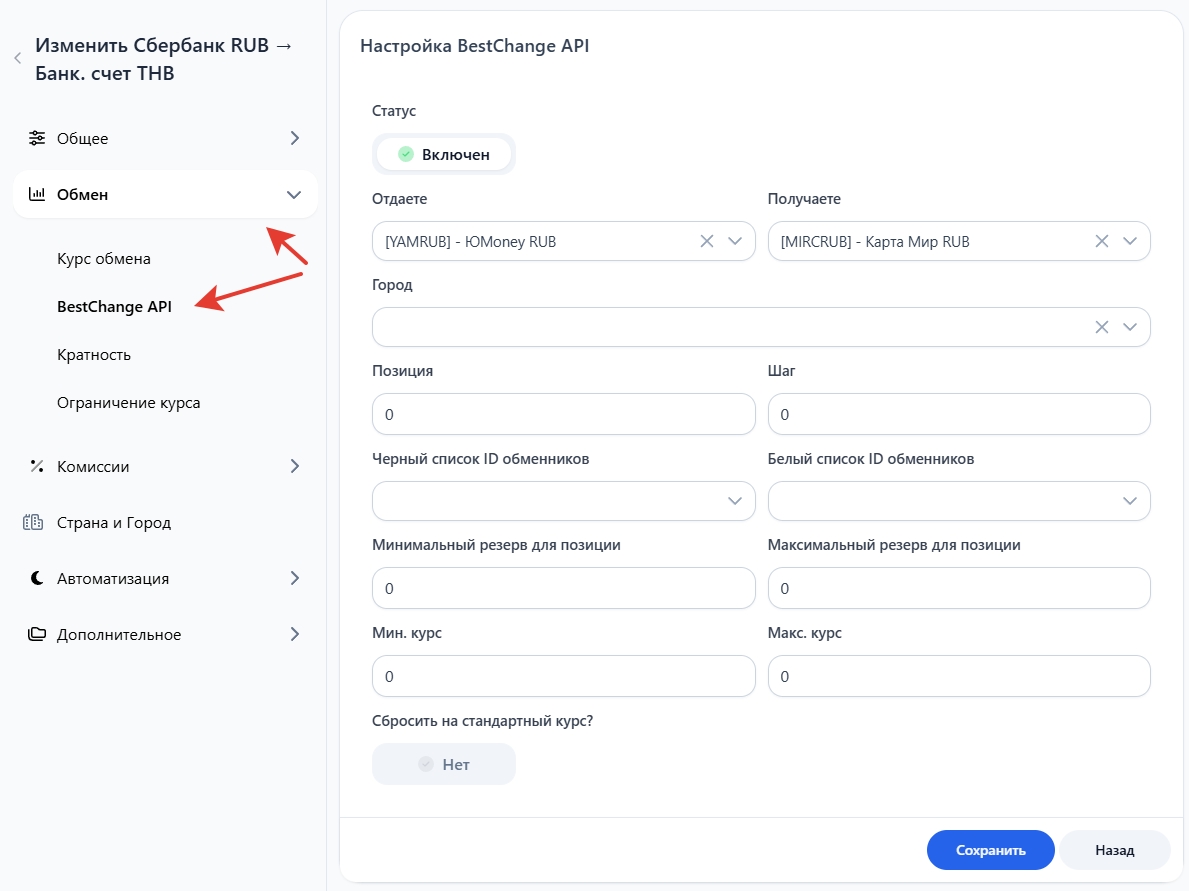Clear the Отдаете selection with the X icon

[706, 241]
